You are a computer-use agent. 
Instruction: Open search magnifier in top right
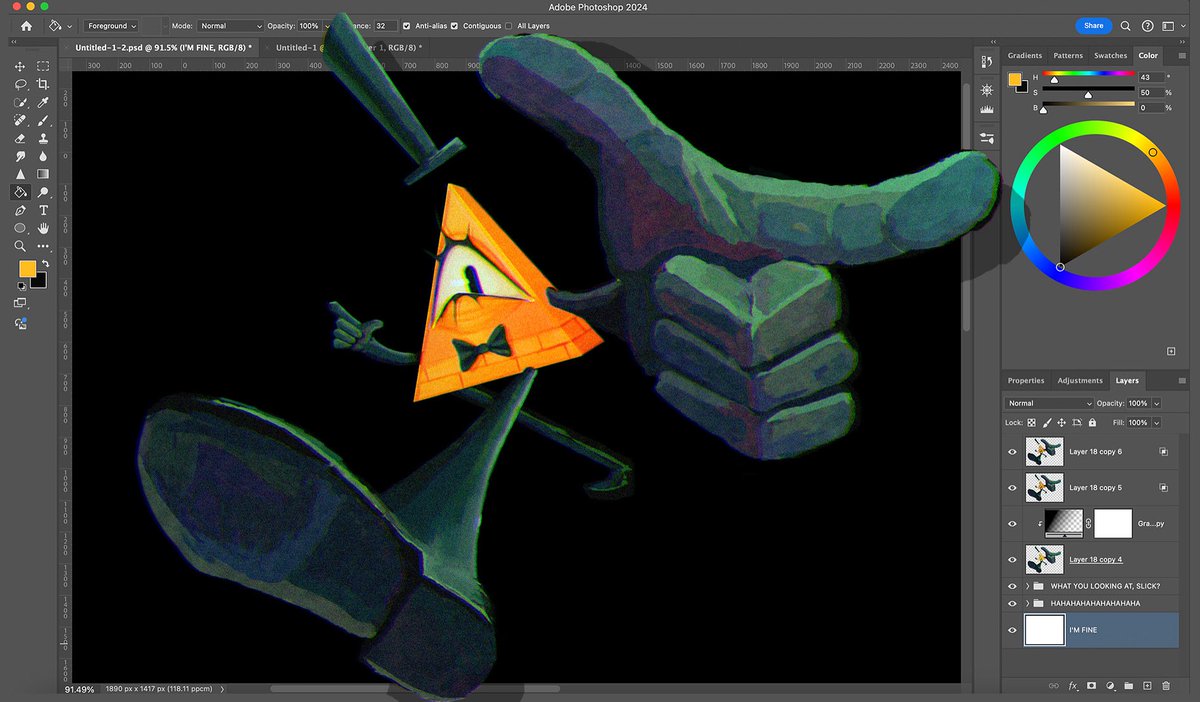pos(1125,25)
